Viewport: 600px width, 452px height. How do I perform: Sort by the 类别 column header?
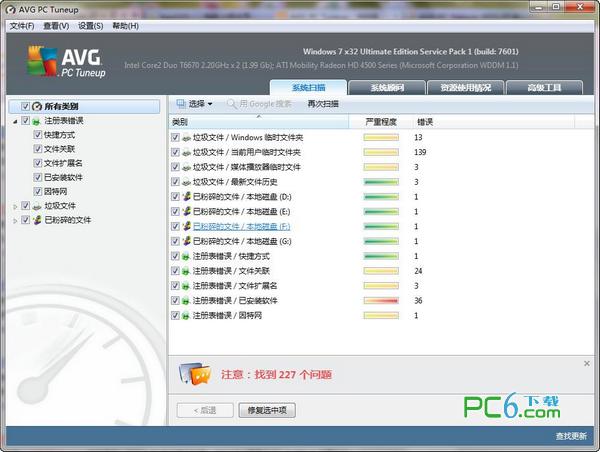259,122
